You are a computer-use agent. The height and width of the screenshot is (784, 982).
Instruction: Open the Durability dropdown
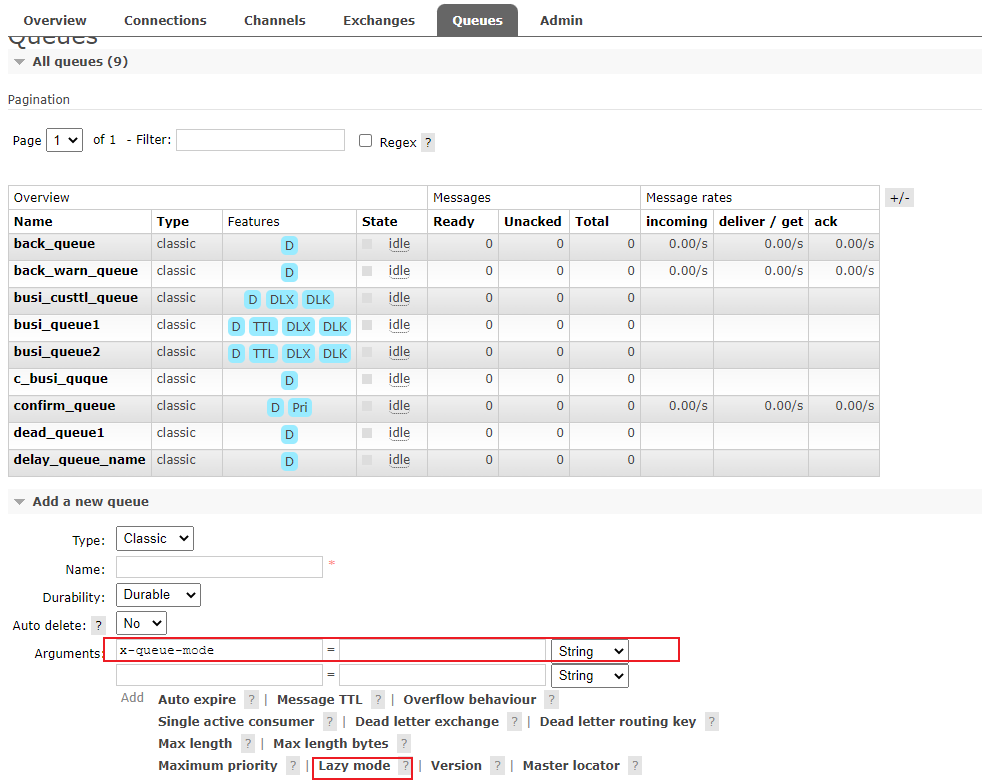tap(158, 595)
